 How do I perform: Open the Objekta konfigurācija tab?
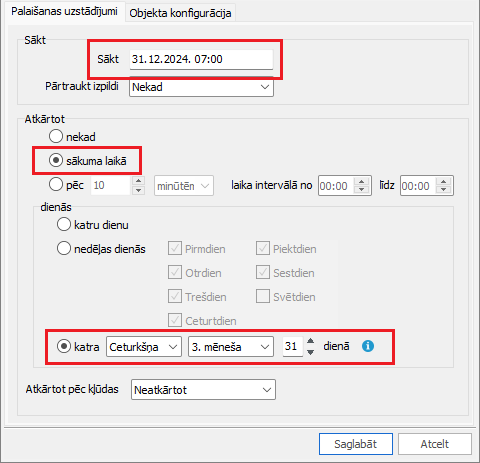pyautogui.click(x=180, y=13)
